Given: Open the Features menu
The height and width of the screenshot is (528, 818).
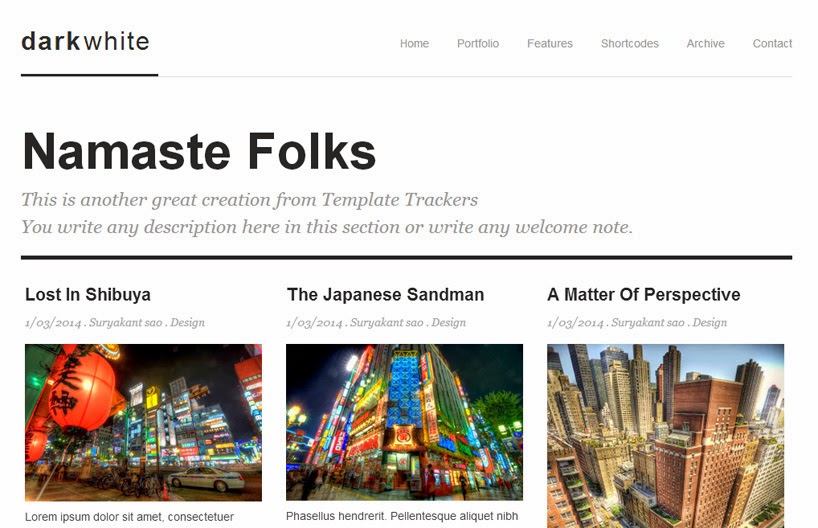Looking at the screenshot, I should (x=549, y=43).
